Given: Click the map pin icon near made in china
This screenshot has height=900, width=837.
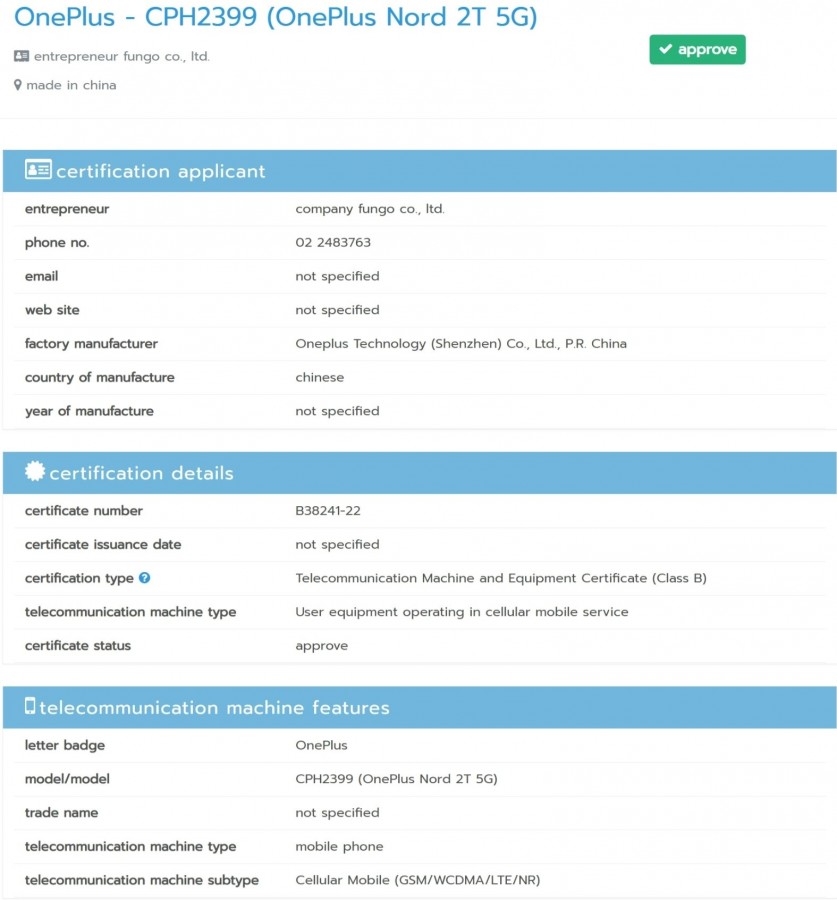Looking at the screenshot, I should [18, 85].
